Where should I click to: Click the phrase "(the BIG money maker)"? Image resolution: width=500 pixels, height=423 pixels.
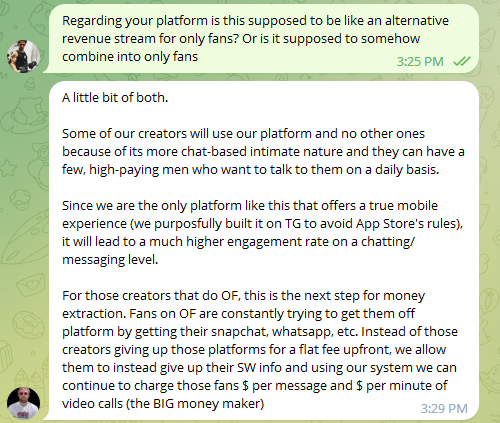[x=195, y=404]
